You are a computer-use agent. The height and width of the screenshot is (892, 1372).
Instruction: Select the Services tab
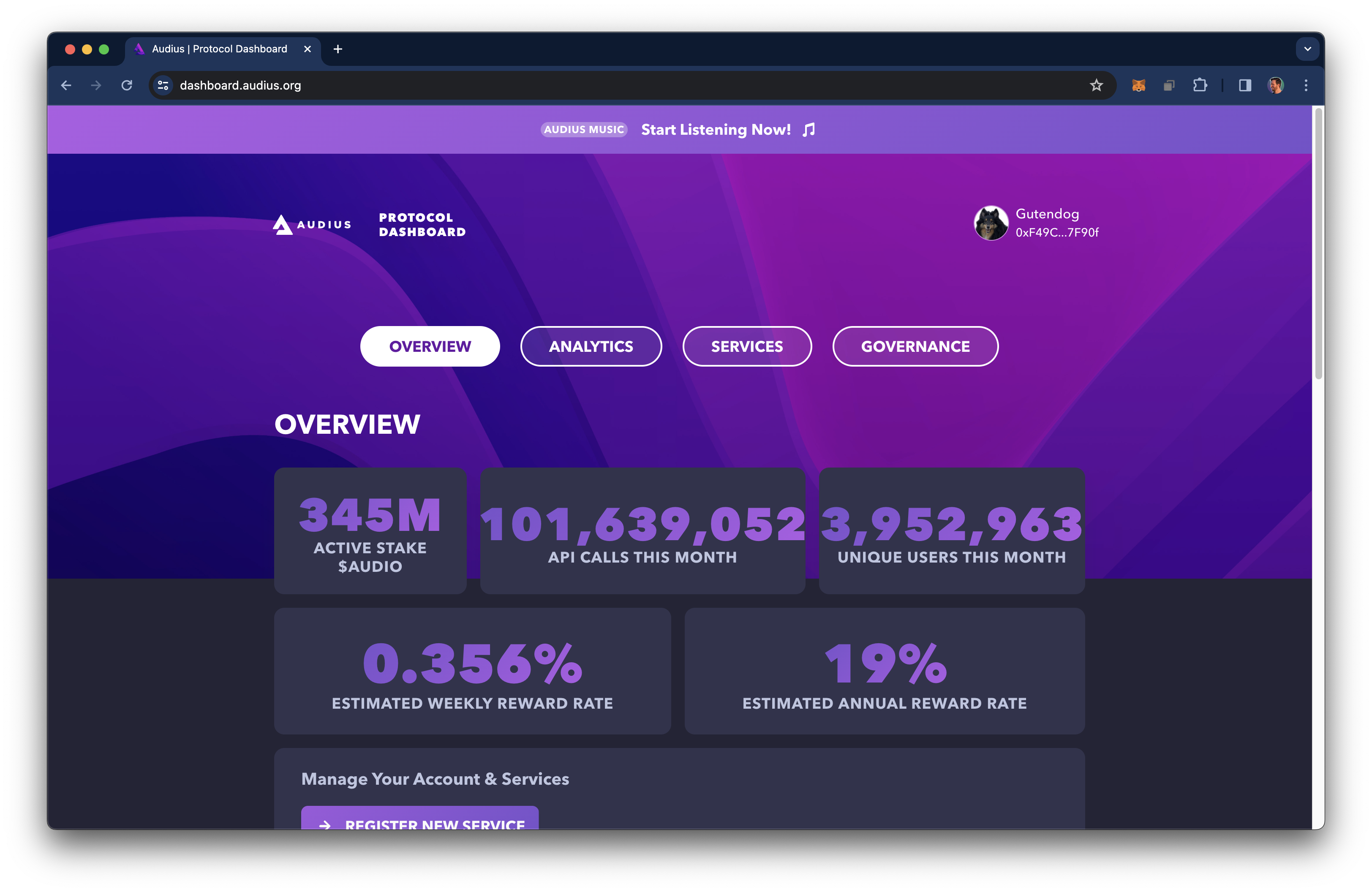[746, 346]
